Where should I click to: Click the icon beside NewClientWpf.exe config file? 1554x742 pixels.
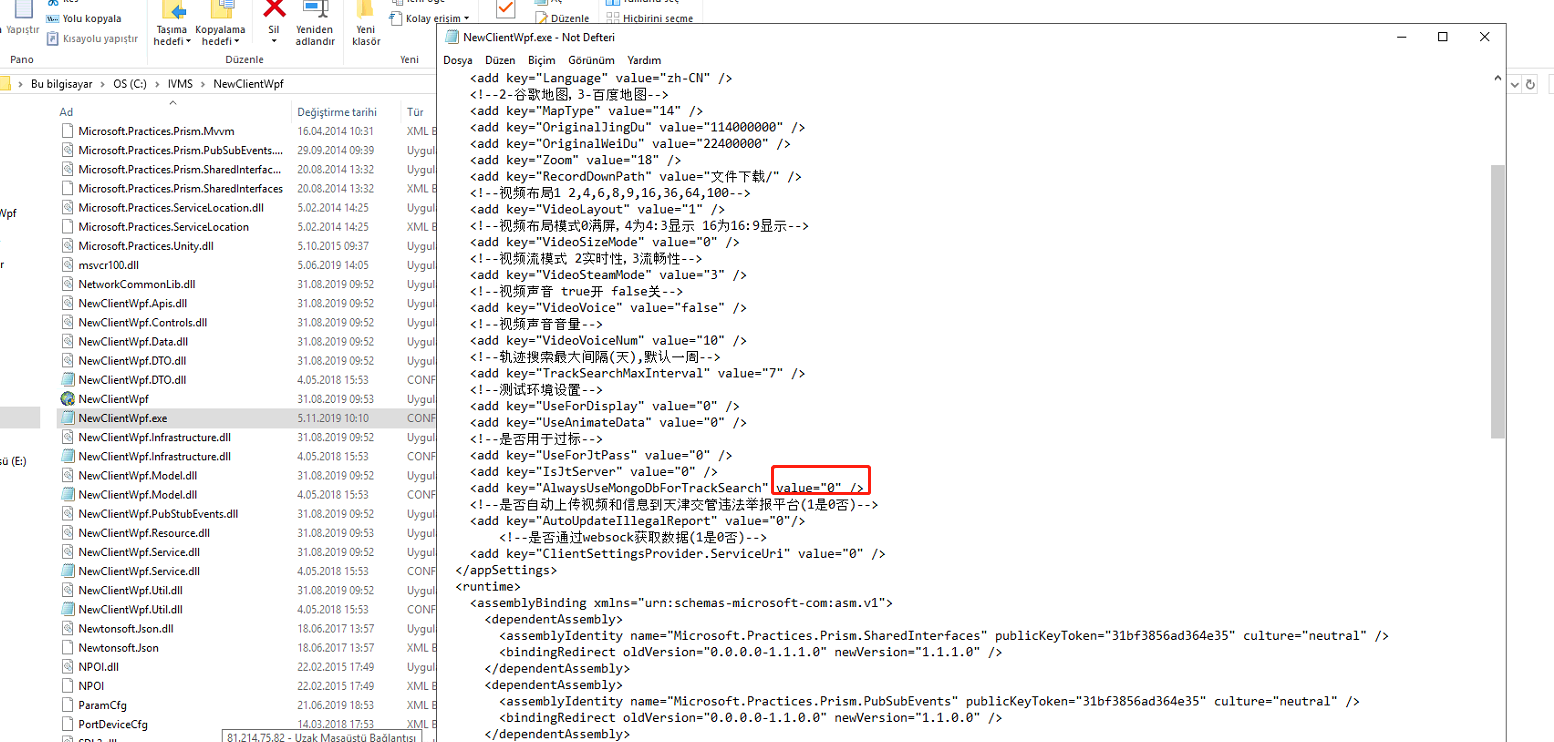68,418
